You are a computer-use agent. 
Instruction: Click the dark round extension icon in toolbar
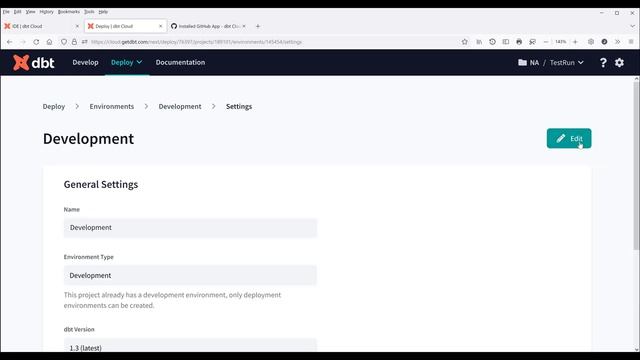pos(604,42)
